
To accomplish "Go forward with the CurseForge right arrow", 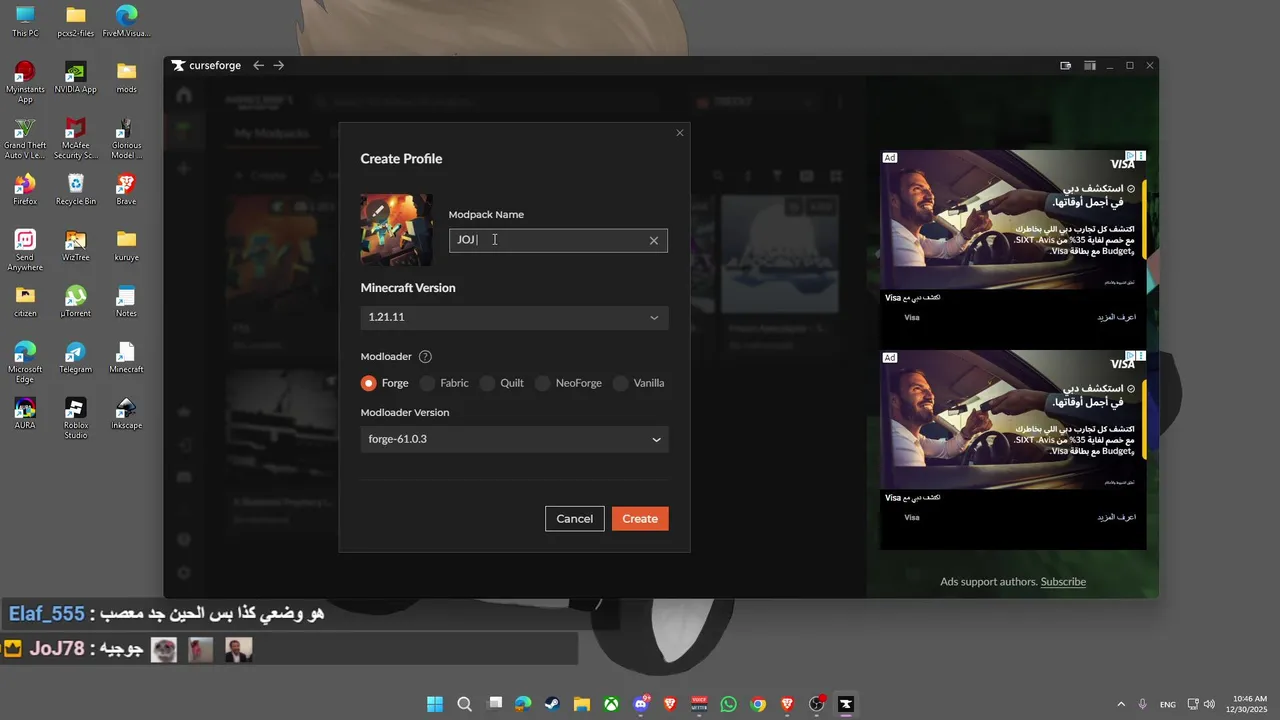I will tap(279, 65).
